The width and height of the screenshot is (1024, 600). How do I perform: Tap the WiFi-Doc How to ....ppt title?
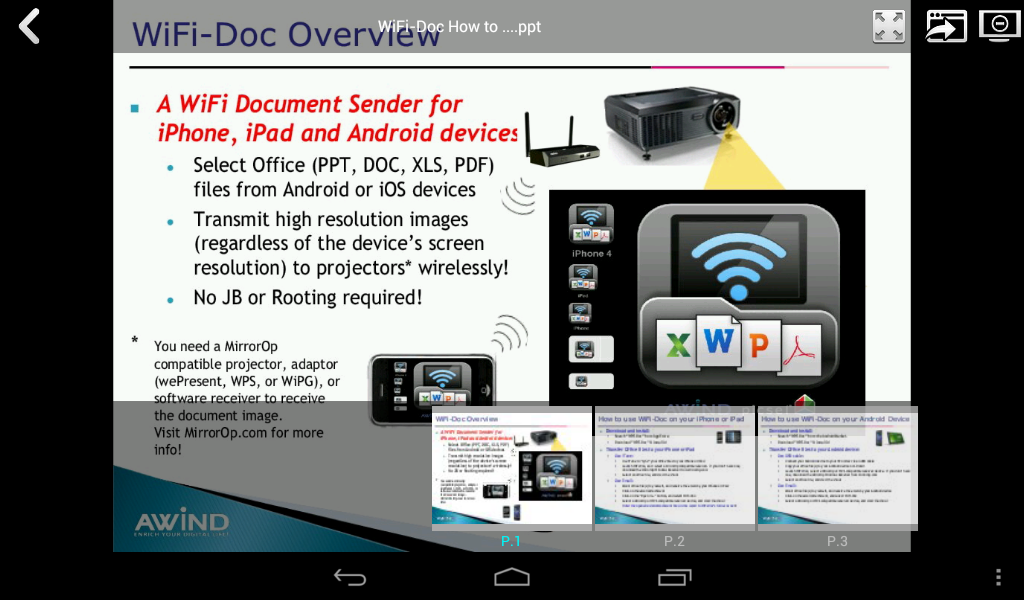point(459,27)
